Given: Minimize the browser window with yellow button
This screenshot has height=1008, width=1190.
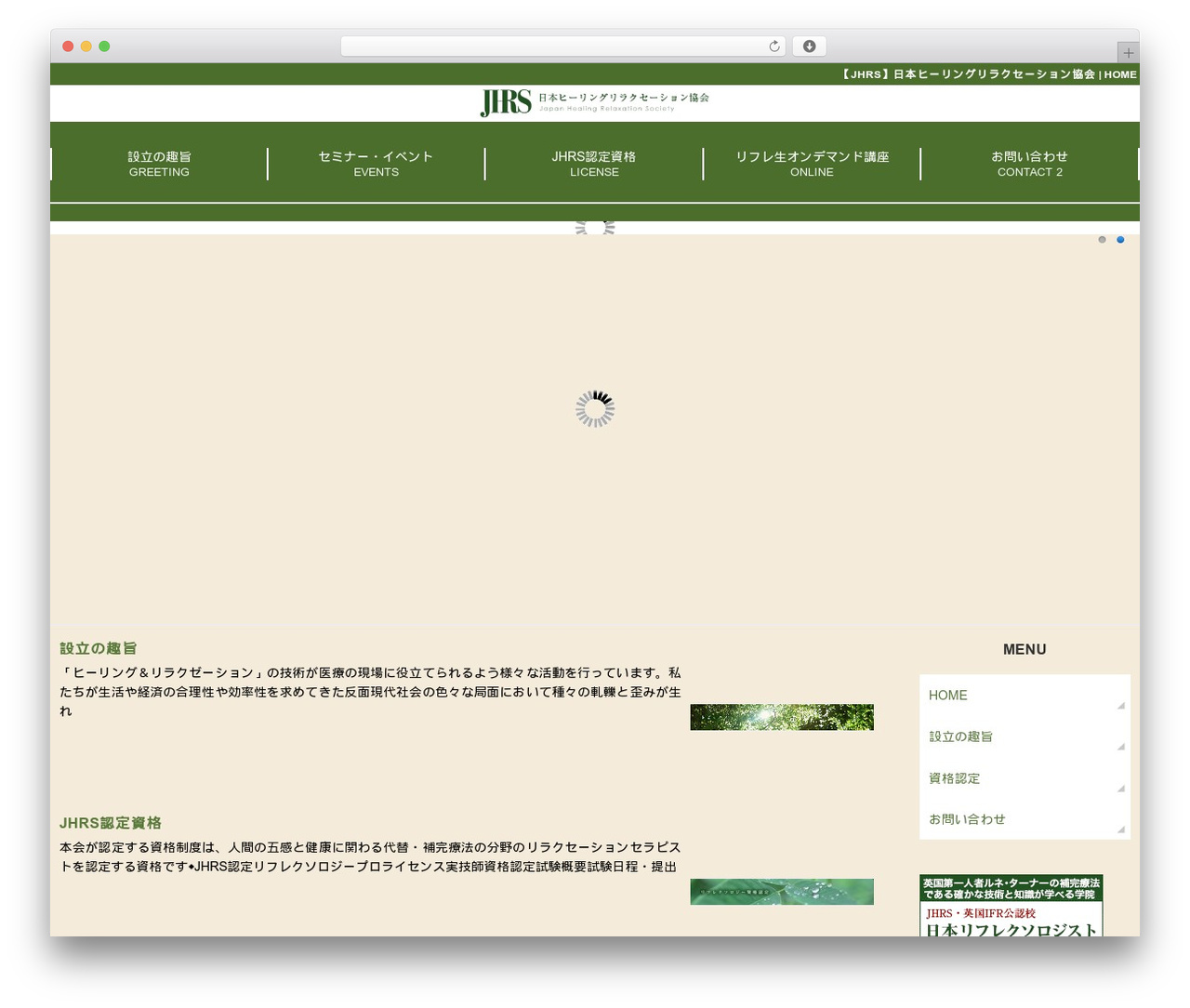Looking at the screenshot, I should pyautogui.click(x=86, y=46).
